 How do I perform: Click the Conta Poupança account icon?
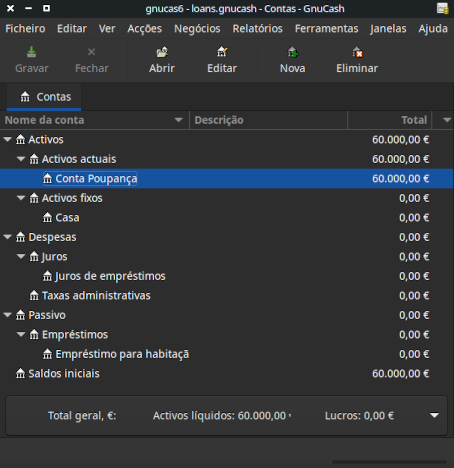[x=48, y=179]
